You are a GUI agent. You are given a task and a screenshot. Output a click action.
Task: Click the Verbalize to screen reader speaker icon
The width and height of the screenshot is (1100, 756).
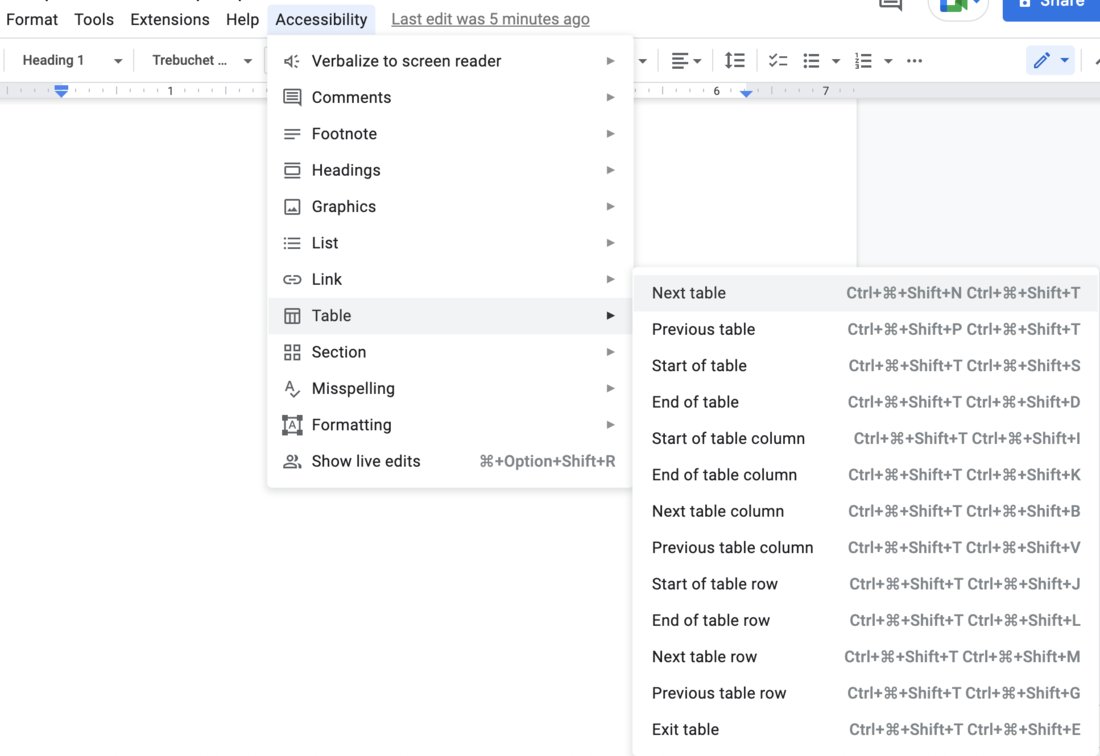pyautogui.click(x=292, y=61)
